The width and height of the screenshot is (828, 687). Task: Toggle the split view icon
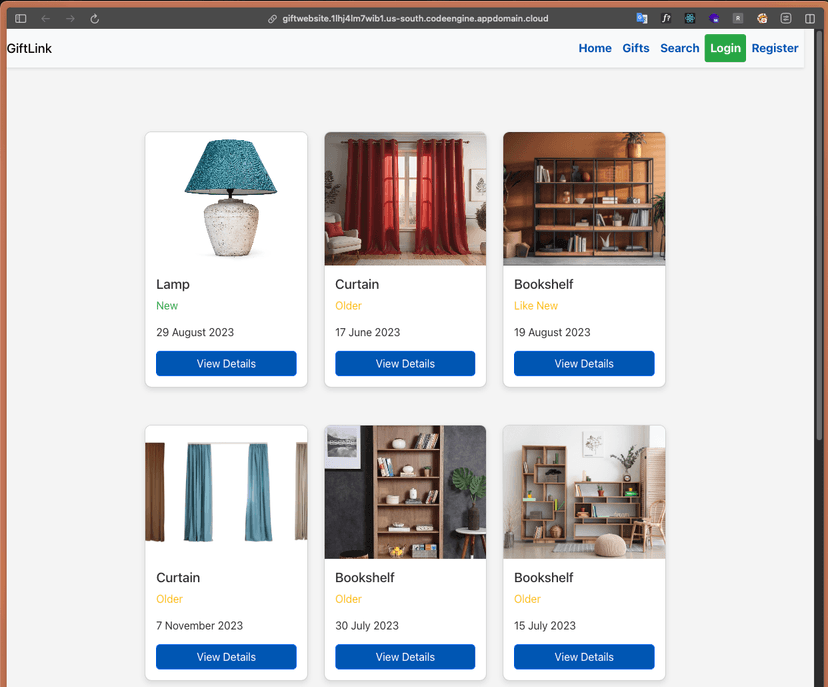(810, 18)
